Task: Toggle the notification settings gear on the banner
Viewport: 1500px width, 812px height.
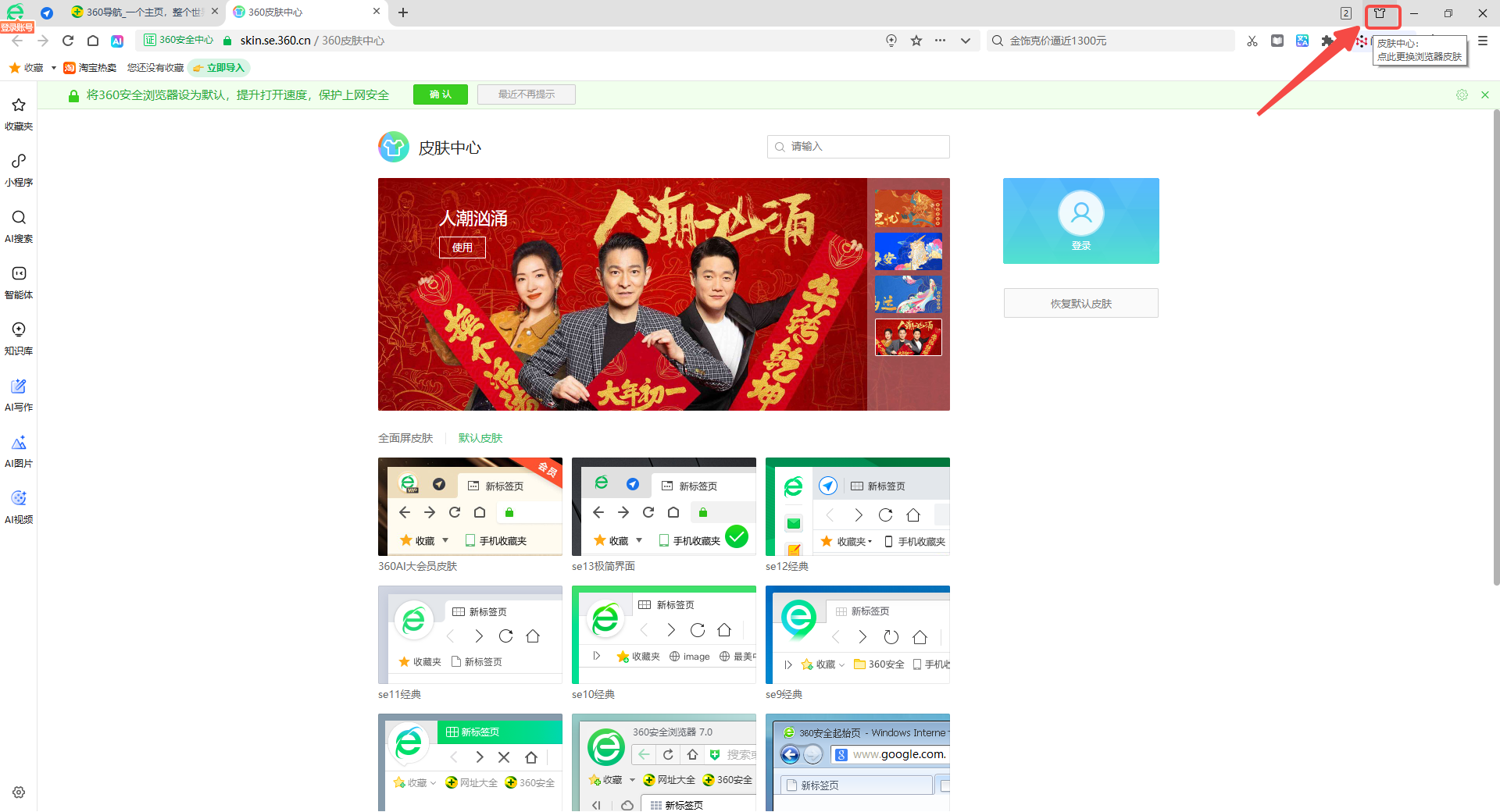Action: [1462, 94]
